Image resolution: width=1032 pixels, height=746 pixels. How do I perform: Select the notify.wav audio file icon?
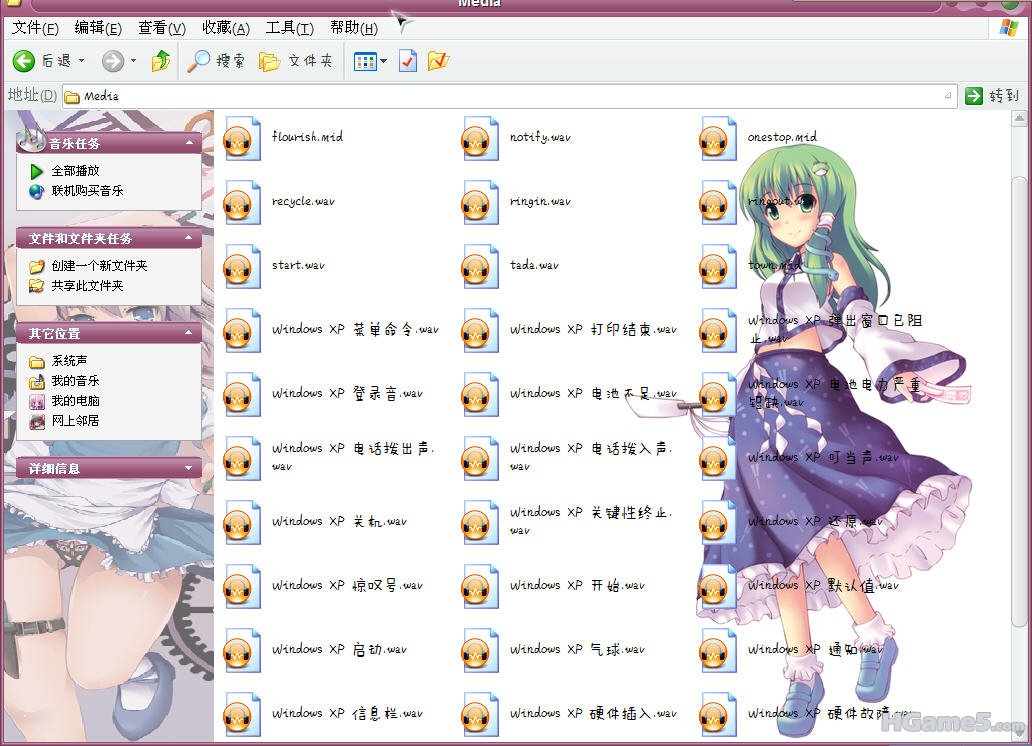[x=480, y=138]
